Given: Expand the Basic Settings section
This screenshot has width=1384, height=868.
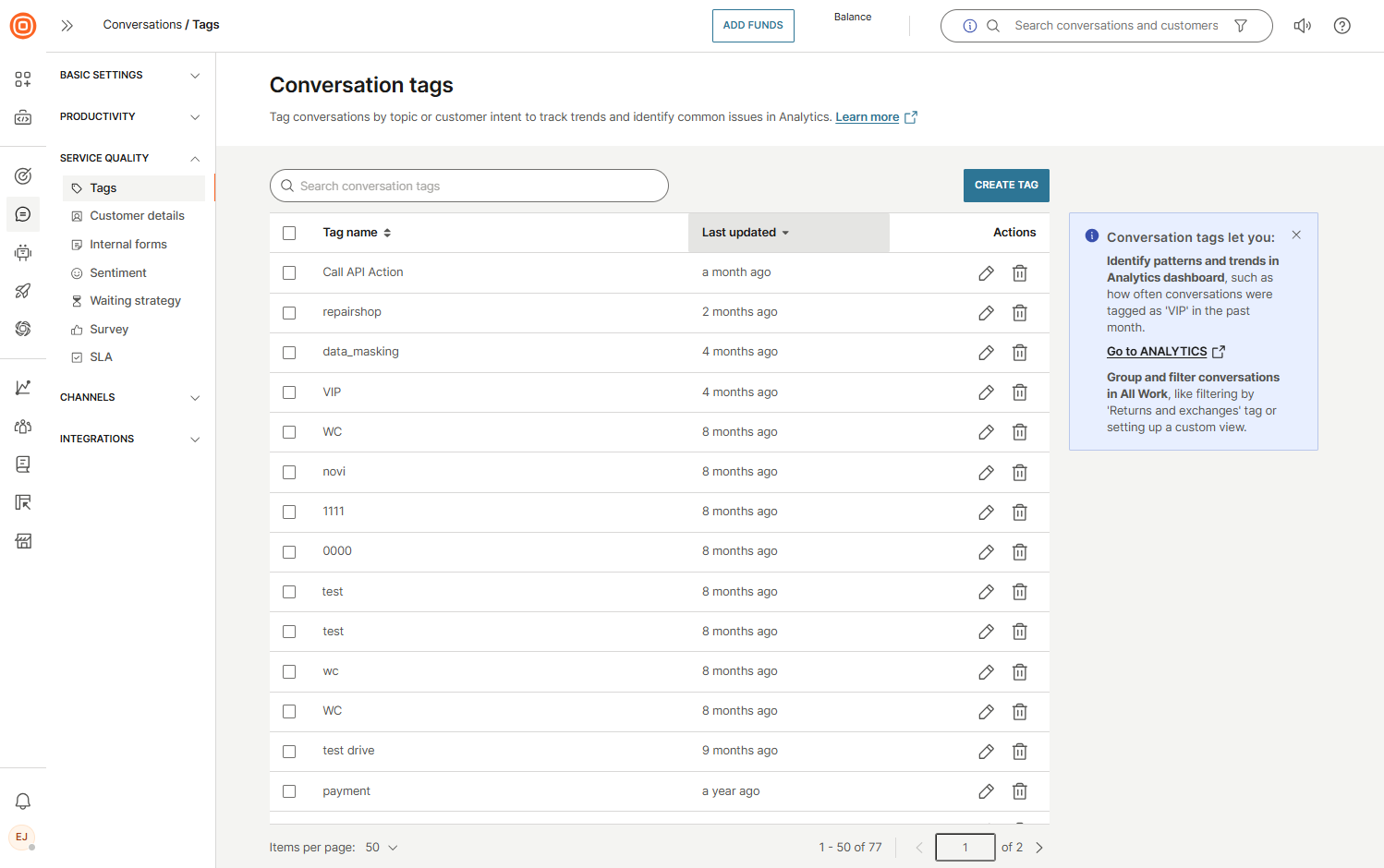Looking at the screenshot, I should 129,76.
